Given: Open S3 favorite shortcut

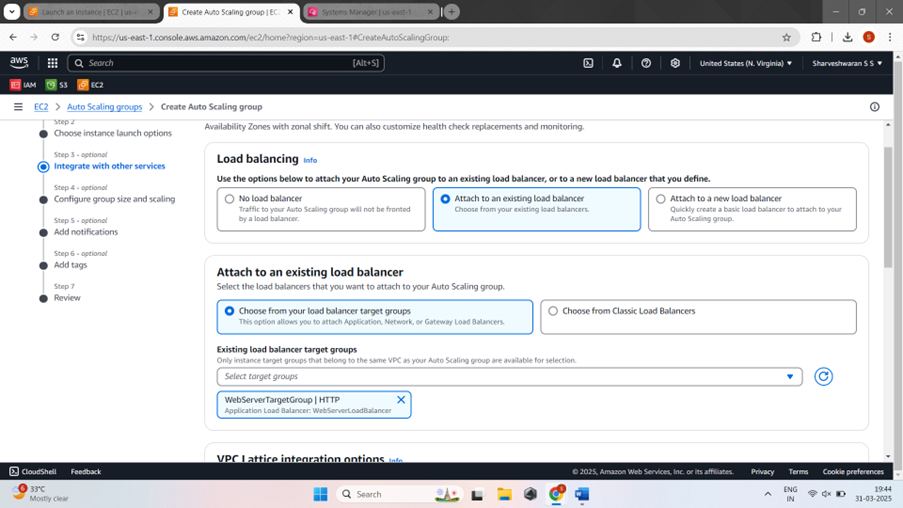Looking at the screenshot, I should point(56,85).
